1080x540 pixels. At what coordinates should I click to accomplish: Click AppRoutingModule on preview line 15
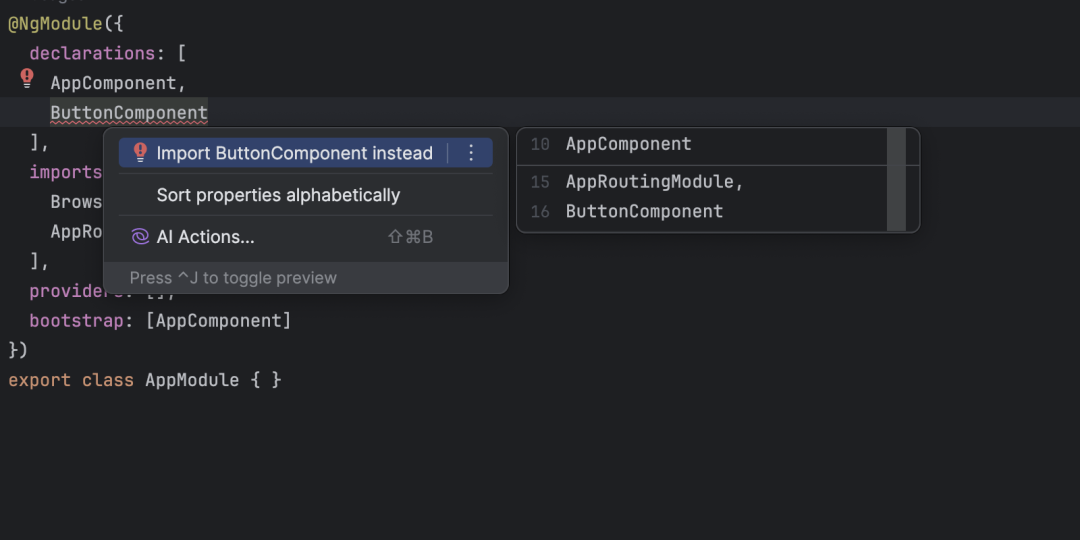(655, 182)
